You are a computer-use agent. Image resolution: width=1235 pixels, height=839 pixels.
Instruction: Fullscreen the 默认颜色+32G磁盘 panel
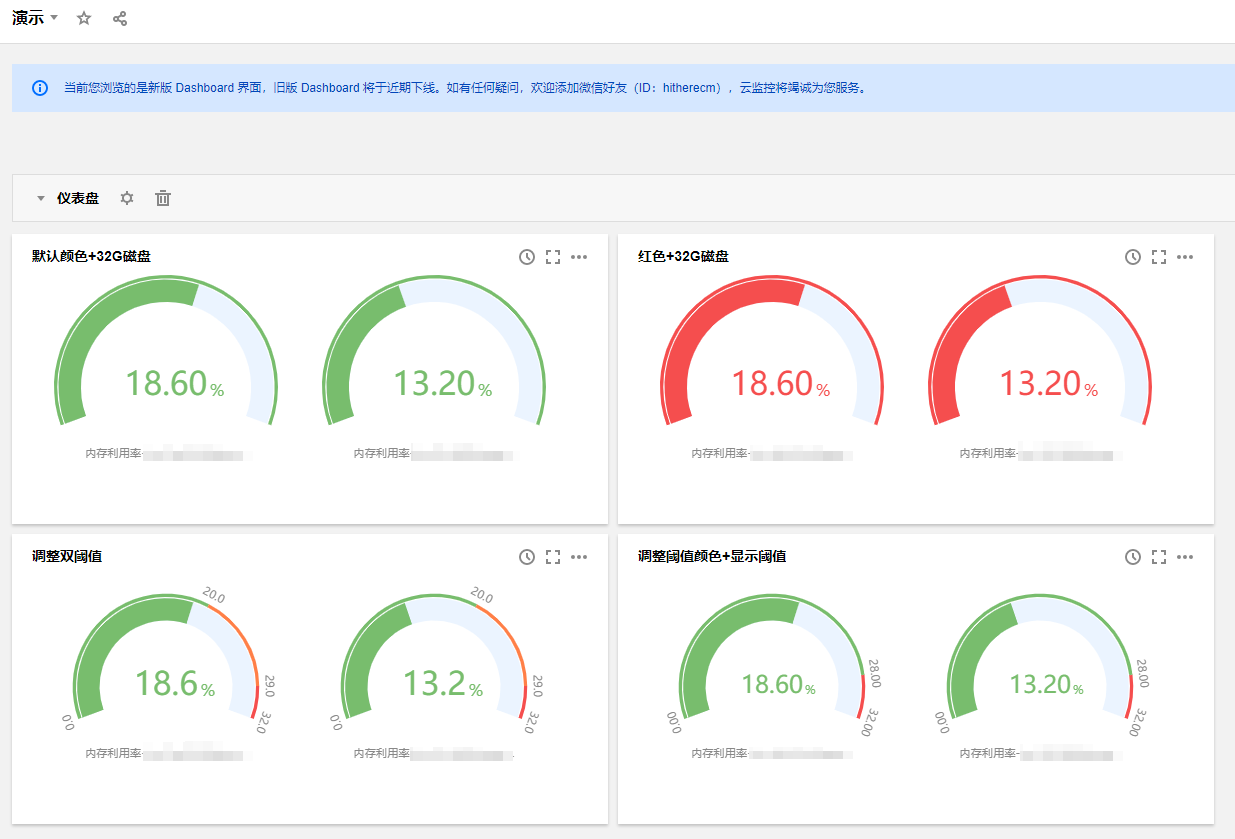pyautogui.click(x=553, y=257)
